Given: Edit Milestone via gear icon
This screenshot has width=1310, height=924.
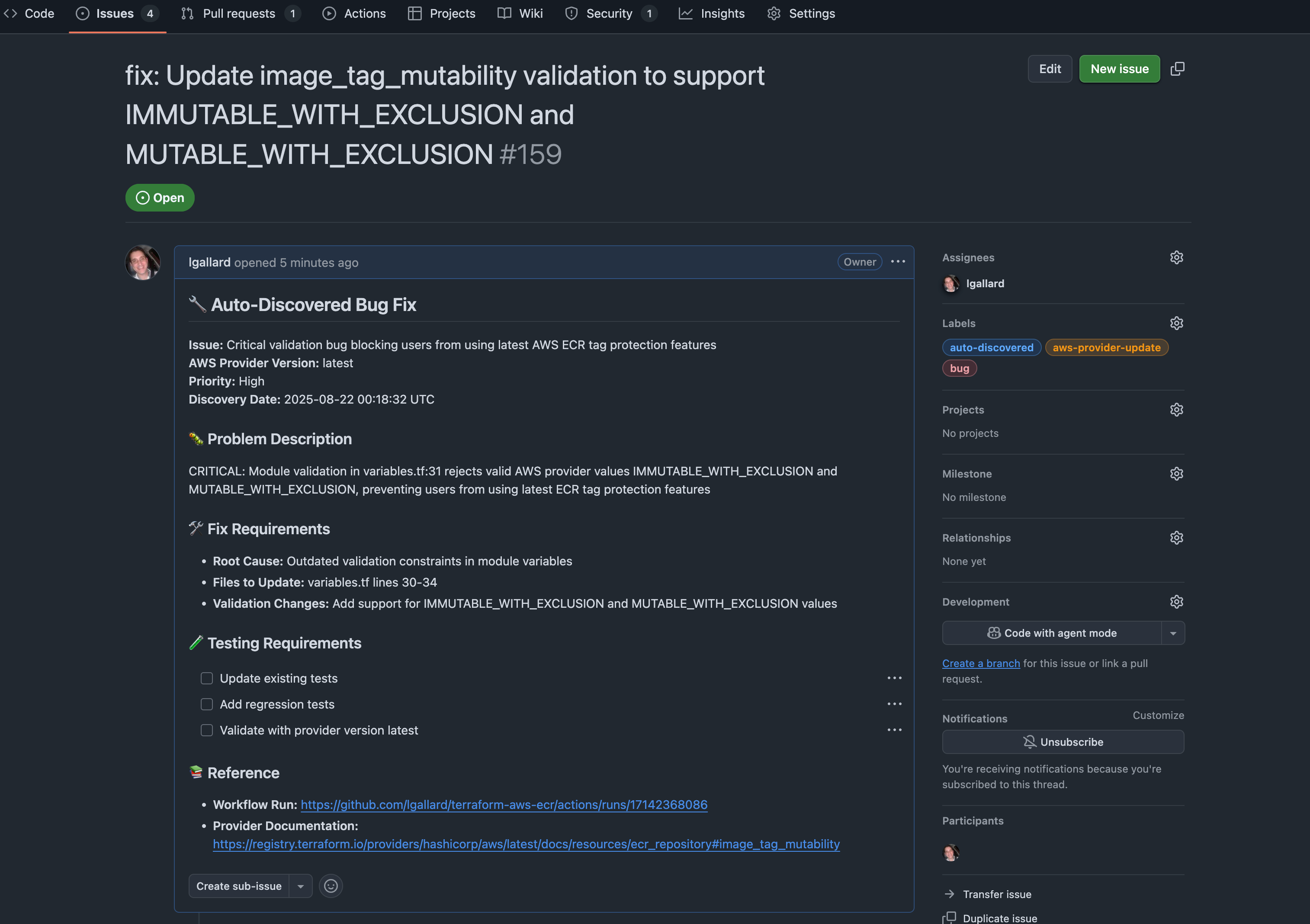Looking at the screenshot, I should [x=1176, y=474].
